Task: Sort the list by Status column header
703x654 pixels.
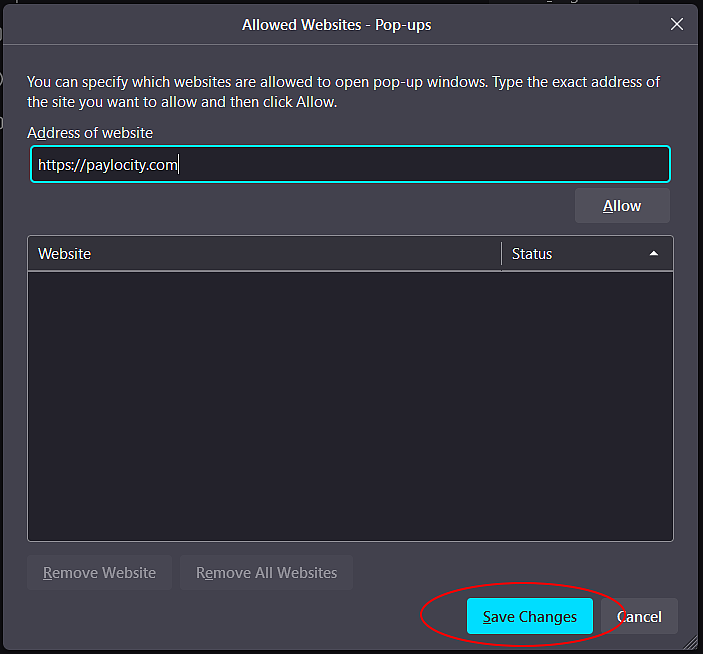Action: [570, 254]
